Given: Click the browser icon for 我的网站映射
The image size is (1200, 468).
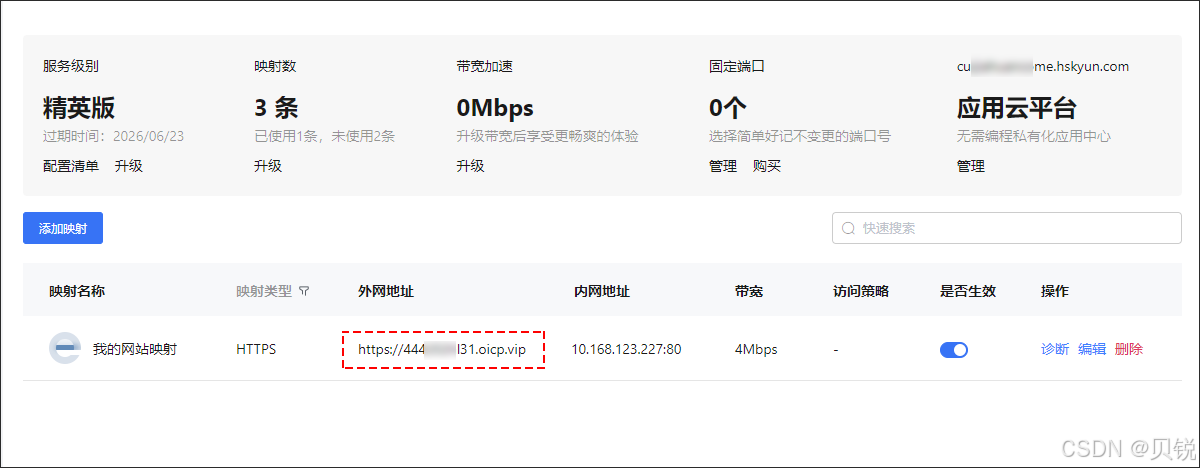Looking at the screenshot, I should tap(64, 349).
